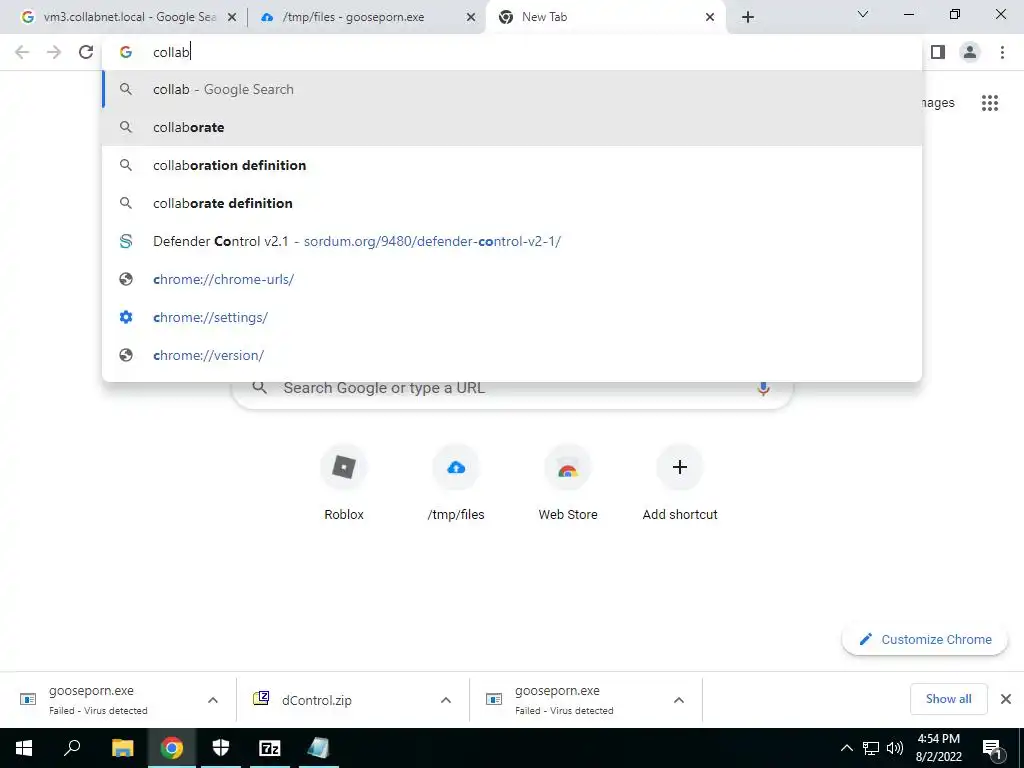Open the side panel icon

coord(938,52)
